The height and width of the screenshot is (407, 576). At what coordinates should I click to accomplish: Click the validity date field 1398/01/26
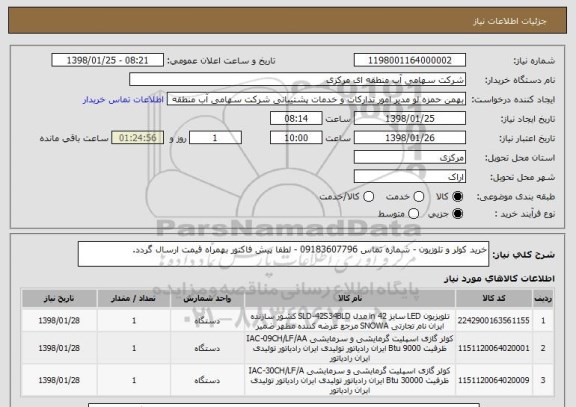click(410, 138)
